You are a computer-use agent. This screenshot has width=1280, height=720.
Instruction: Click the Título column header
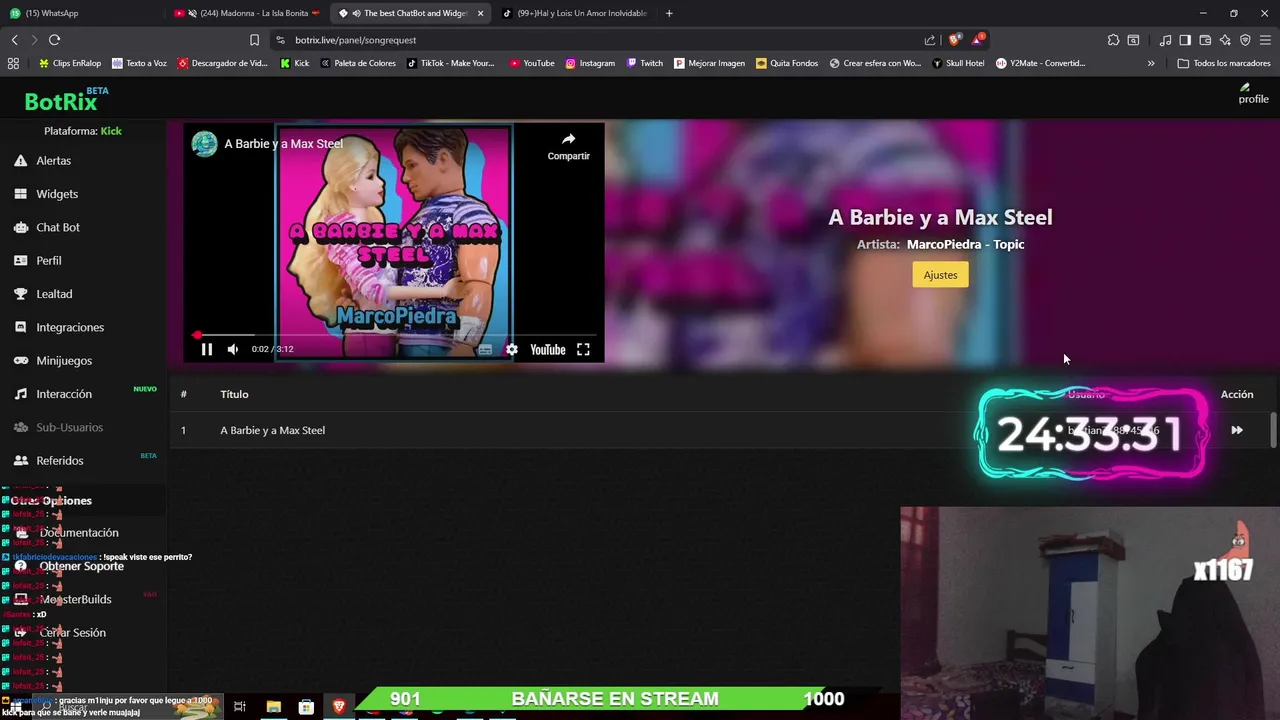[x=234, y=394]
